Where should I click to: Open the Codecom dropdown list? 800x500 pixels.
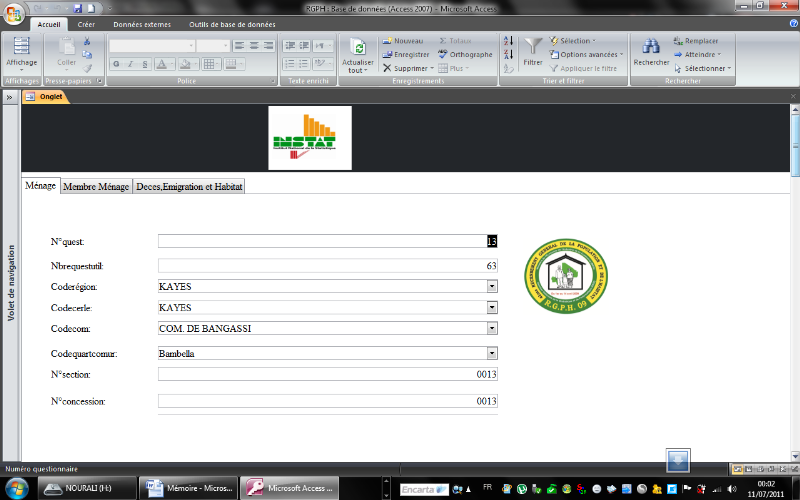pos(491,327)
